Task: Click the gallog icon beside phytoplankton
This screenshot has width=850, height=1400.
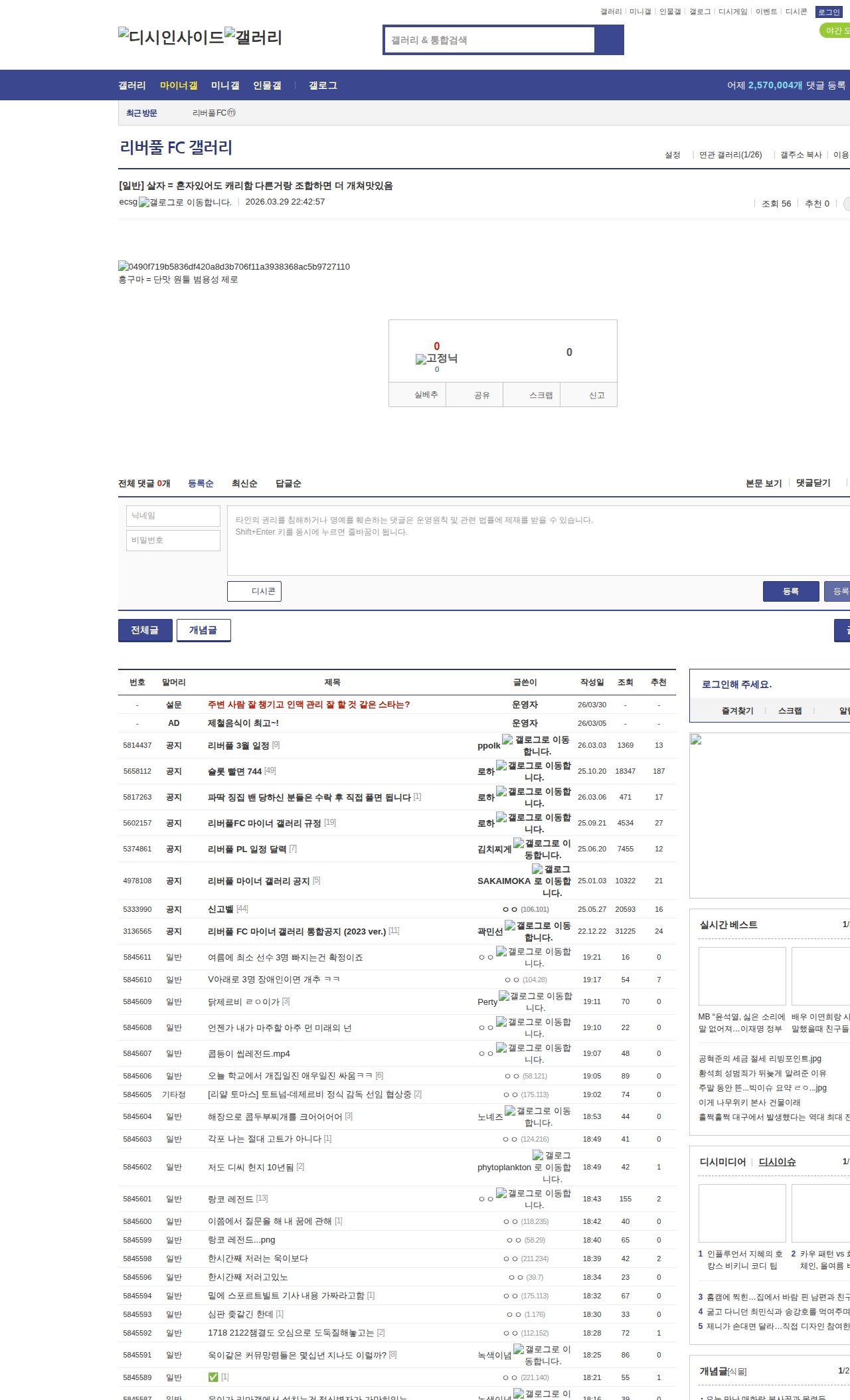Action: click(538, 1156)
